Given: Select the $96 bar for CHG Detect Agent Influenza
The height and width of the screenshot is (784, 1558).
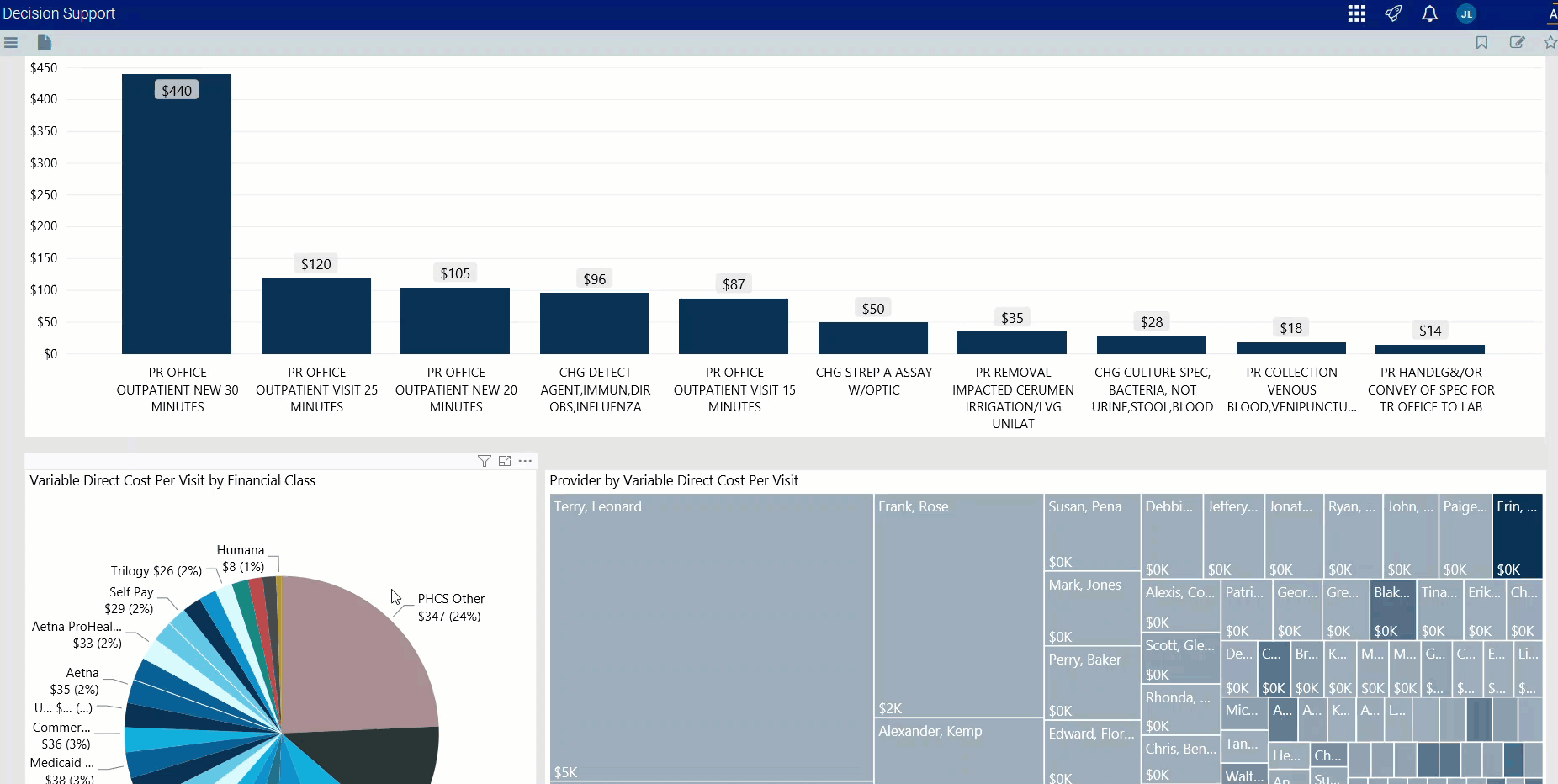Looking at the screenshot, I should [595, 323].
